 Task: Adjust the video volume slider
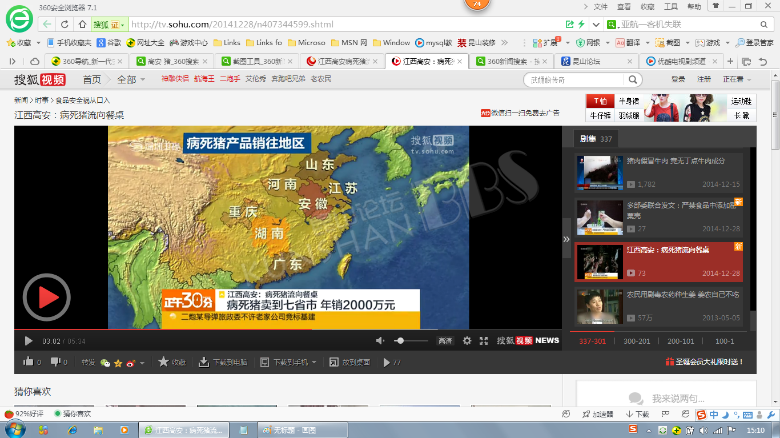(400, 341)
